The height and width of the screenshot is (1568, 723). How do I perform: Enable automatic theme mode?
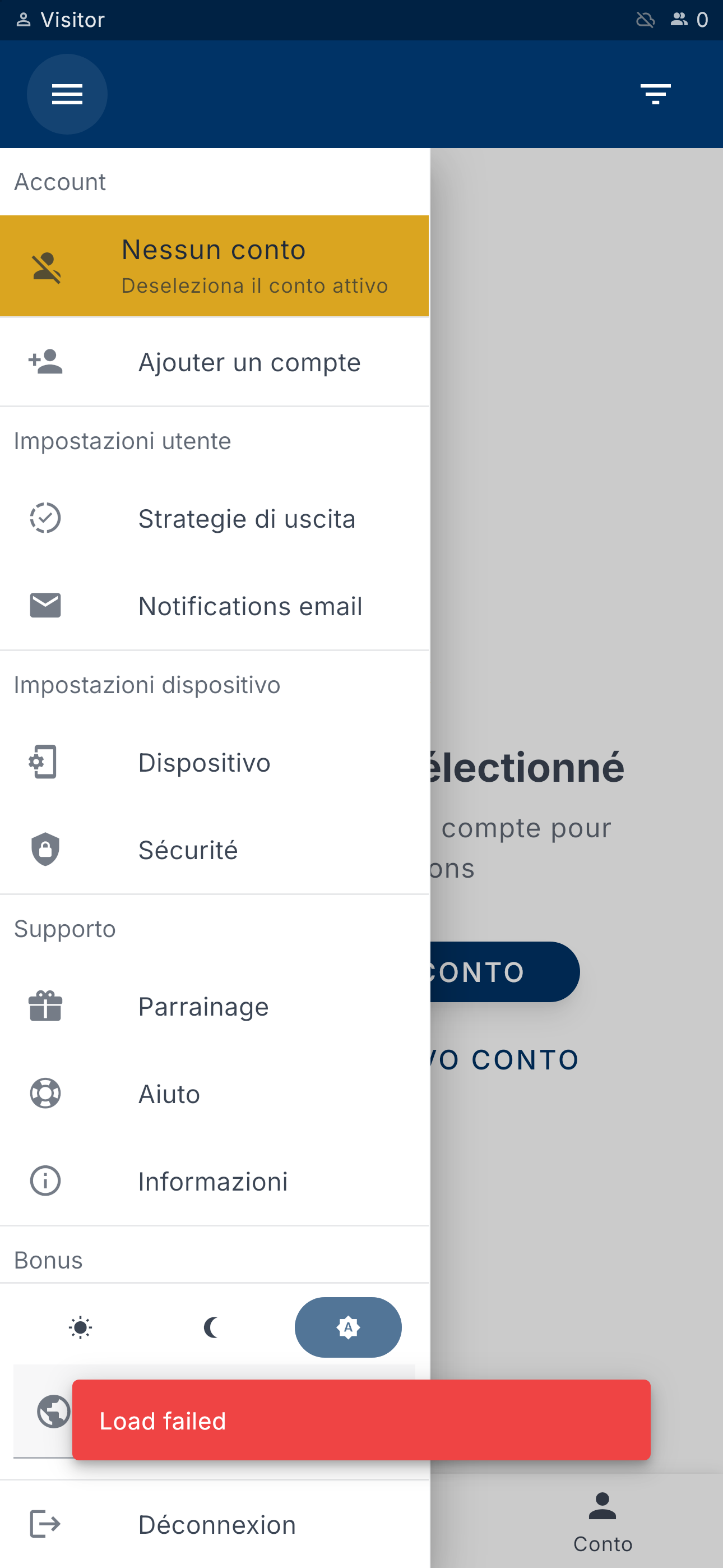click(x=348, y=1327)
